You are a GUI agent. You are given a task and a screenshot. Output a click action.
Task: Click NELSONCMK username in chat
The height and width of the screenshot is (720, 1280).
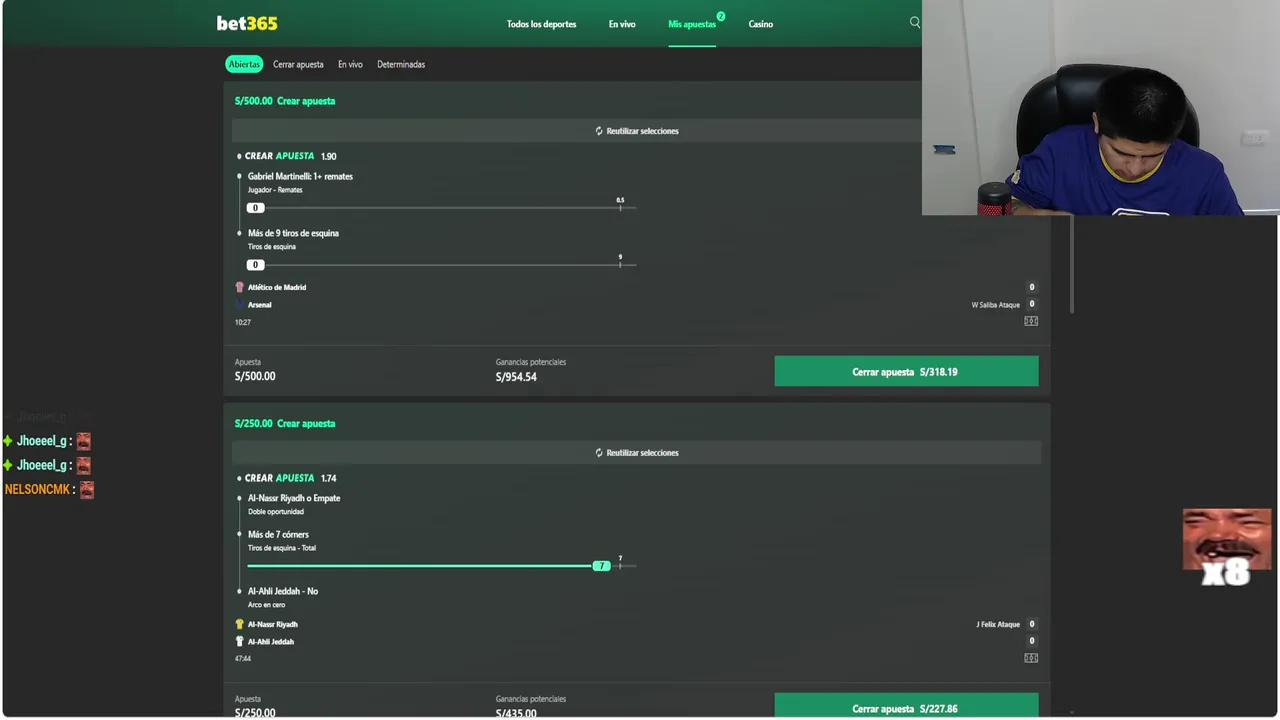pyautogui.click(x=37, y=489)
